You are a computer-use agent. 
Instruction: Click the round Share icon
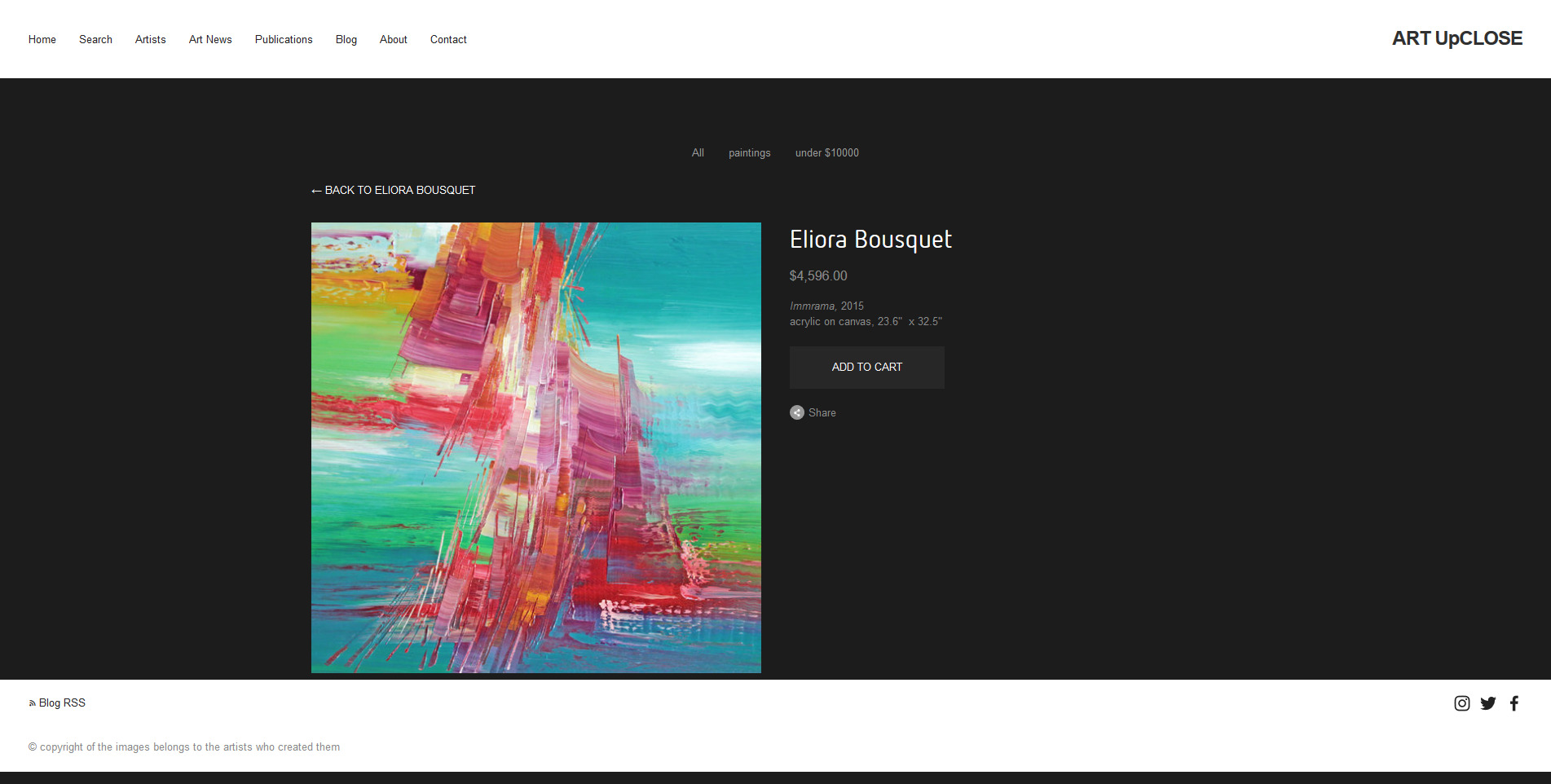[797, 412]
